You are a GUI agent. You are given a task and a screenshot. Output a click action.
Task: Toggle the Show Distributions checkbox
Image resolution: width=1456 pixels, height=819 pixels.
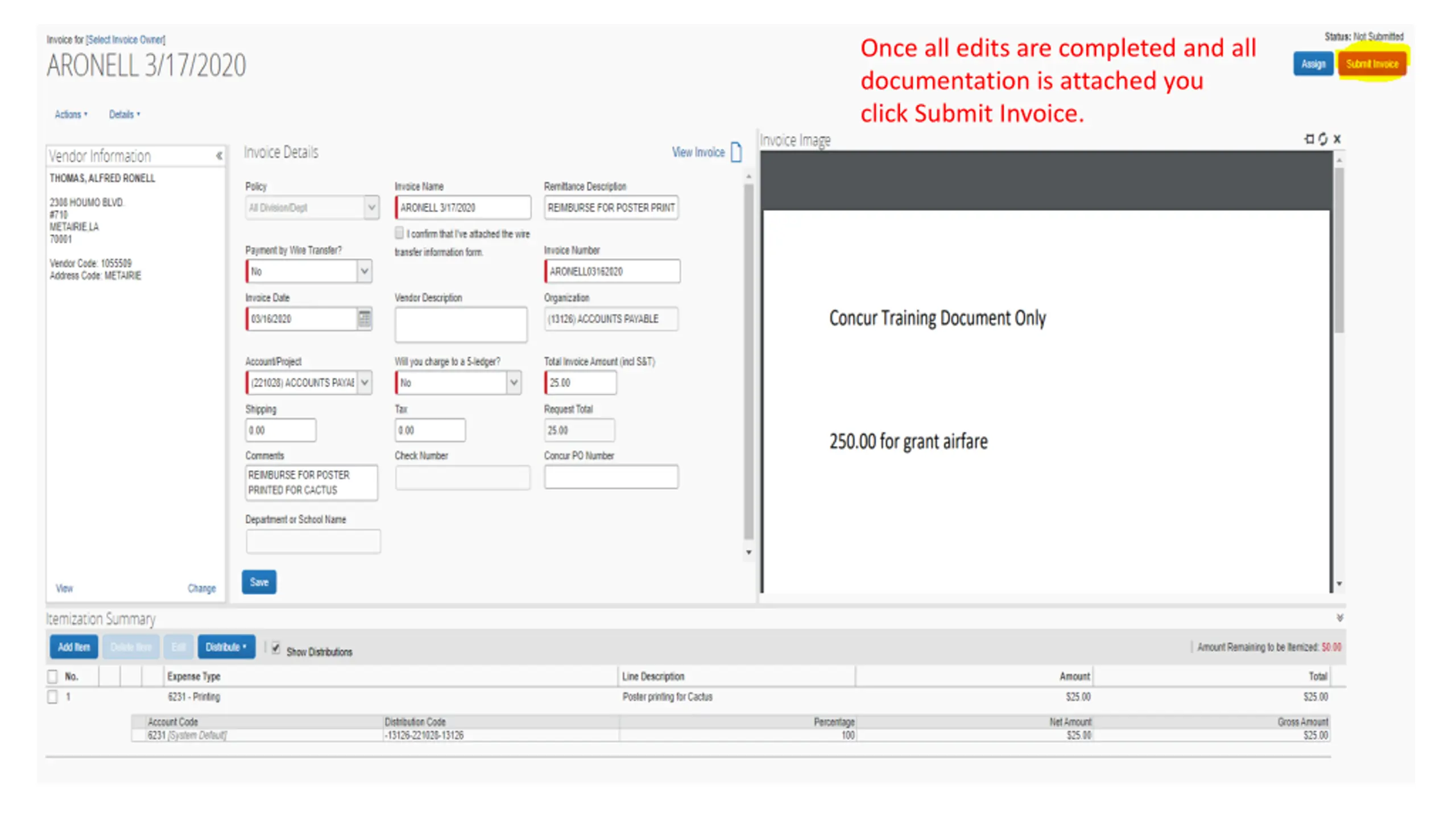tap(276, 648)
